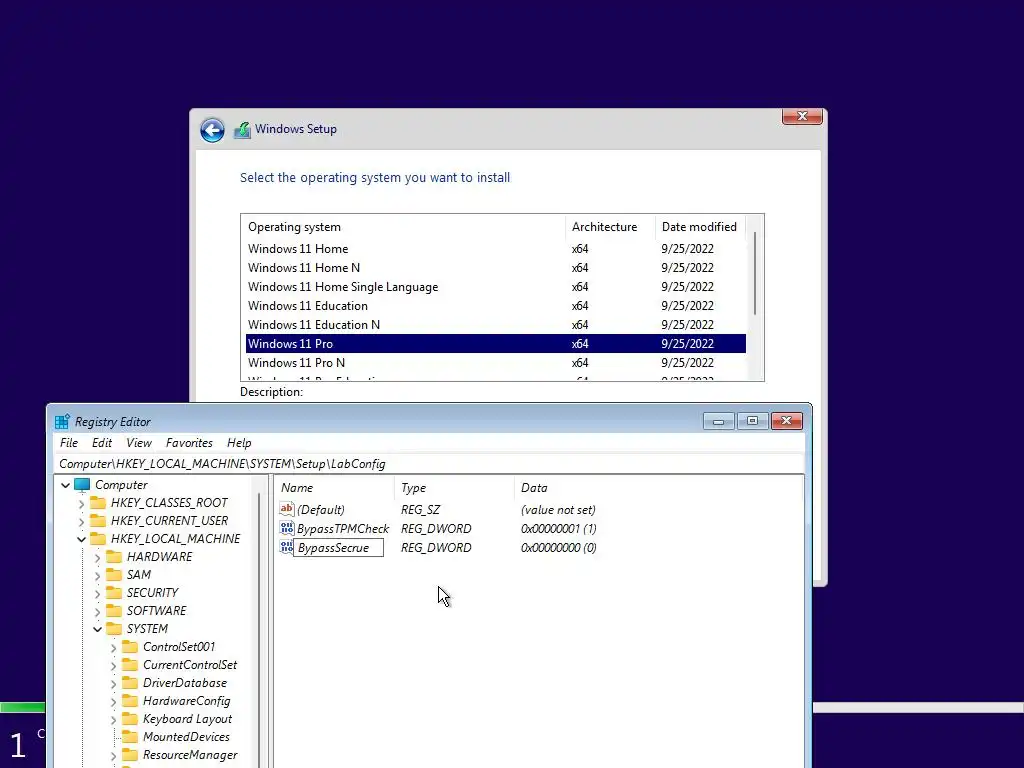Click the Computer icon in registry tree
Viewport: 1024px width, 768px height.
(x=82, y=485)
